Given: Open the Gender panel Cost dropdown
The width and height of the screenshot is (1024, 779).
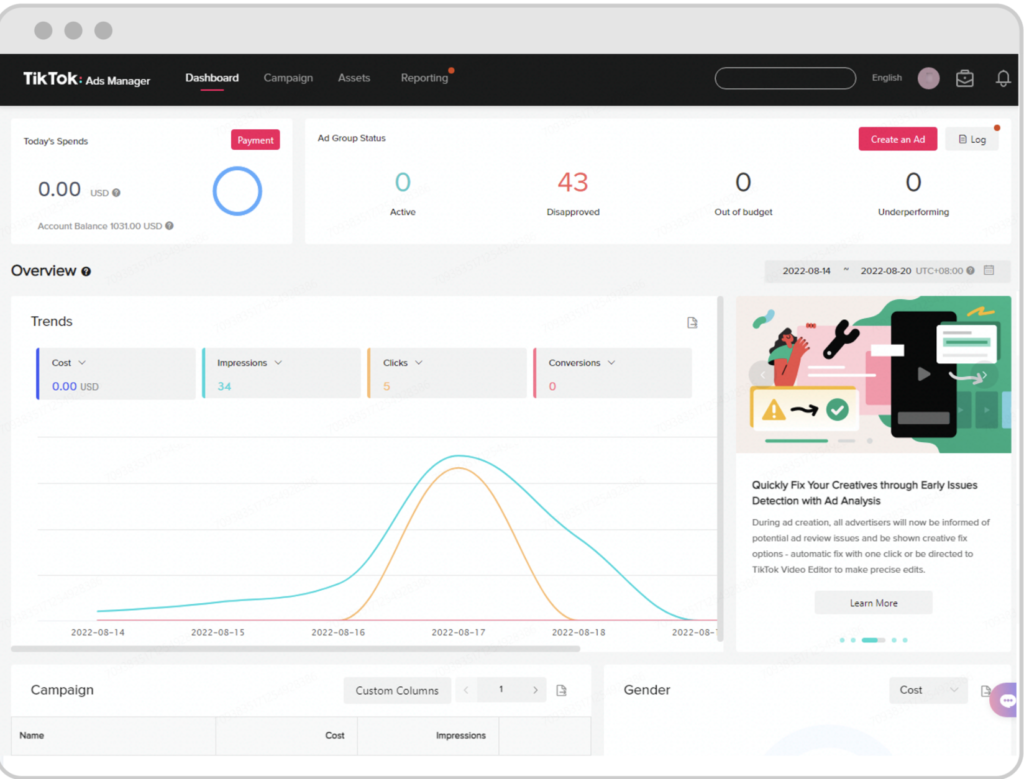Looking at the screenshot, I should click(927, 690).
